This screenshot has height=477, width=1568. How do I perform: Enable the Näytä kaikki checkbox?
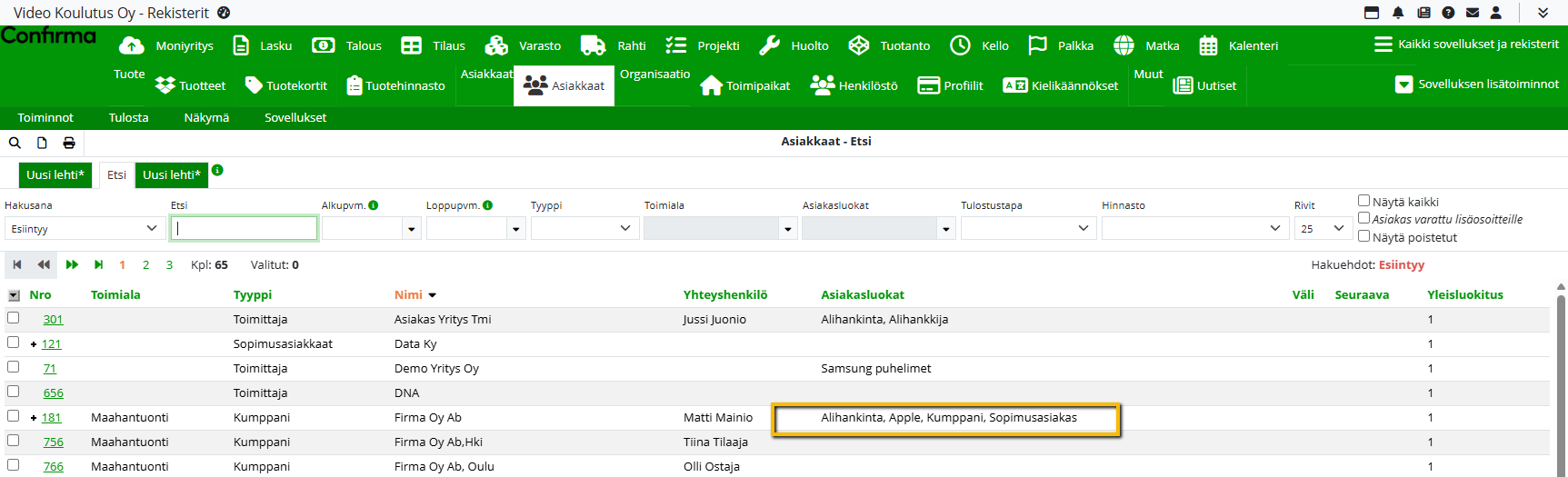point(1363,201)
